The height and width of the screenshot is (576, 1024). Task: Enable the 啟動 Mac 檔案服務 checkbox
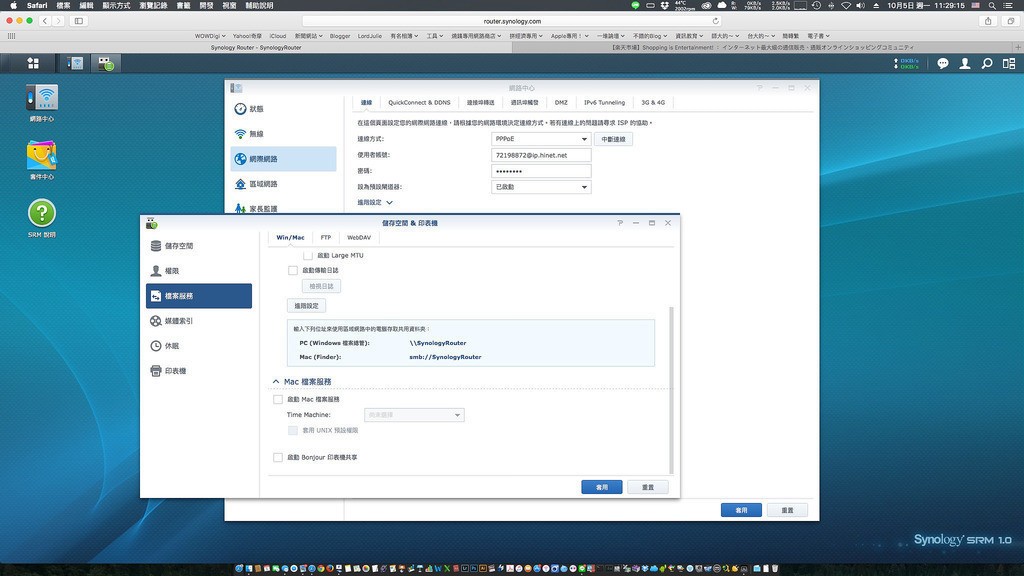[x=278, y=399]
